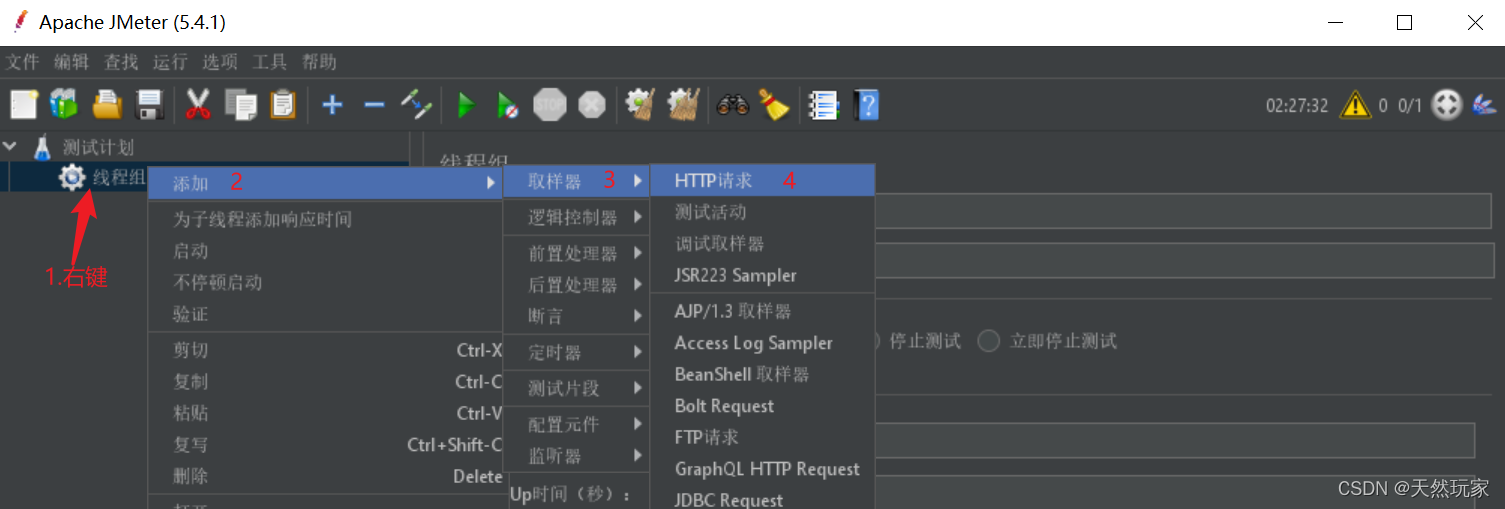Viewport: 1505px width, 509px height.
Task: Click the Stop test icon
Action: [x=550, y=104]
